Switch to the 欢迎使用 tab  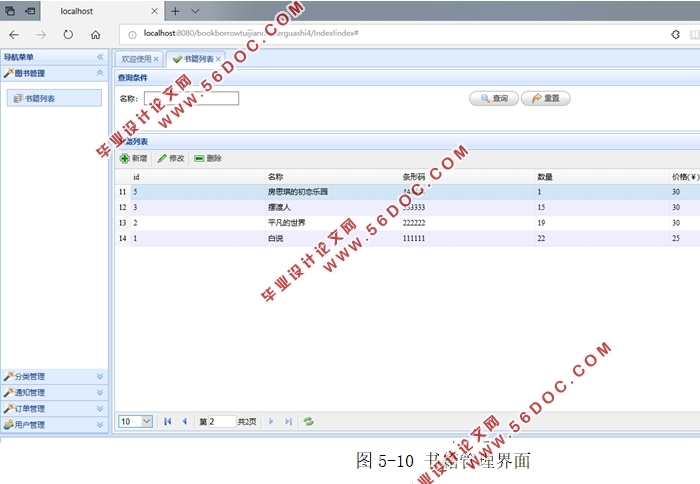tap(136, 59)
